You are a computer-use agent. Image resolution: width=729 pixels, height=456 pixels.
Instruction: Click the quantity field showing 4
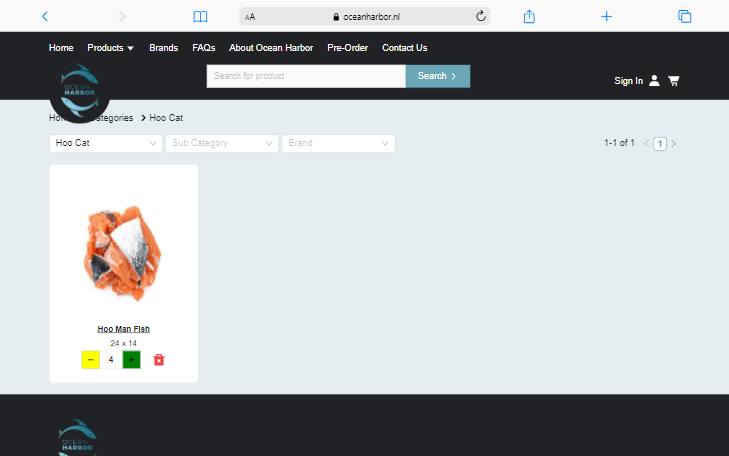(111, 360)
